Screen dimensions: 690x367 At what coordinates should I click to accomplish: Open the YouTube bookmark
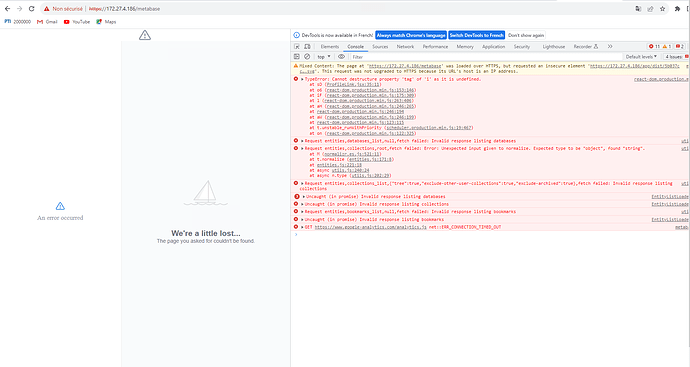77,22
